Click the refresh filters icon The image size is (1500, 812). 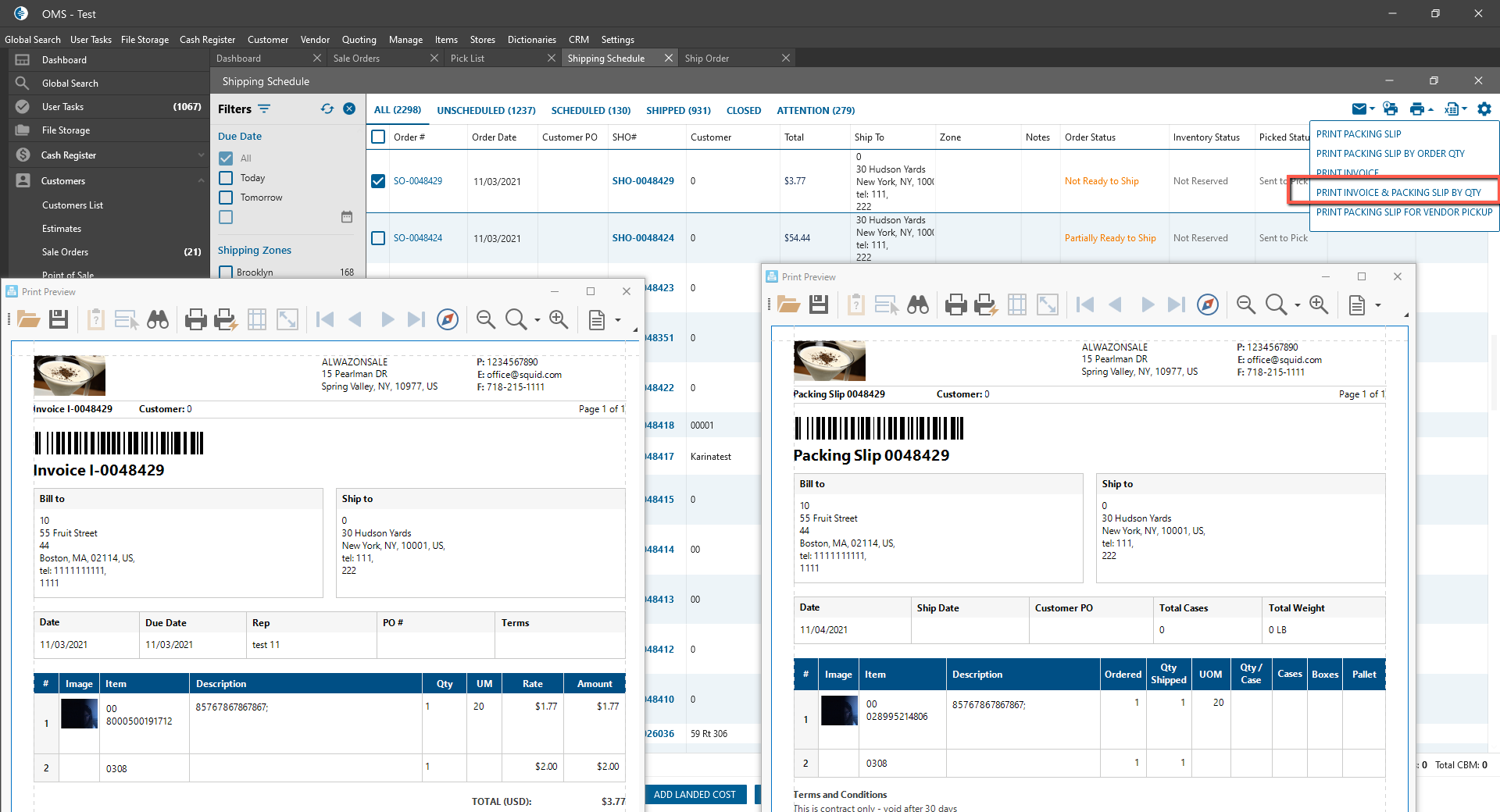pyautogui.click(x=327, y=109)
